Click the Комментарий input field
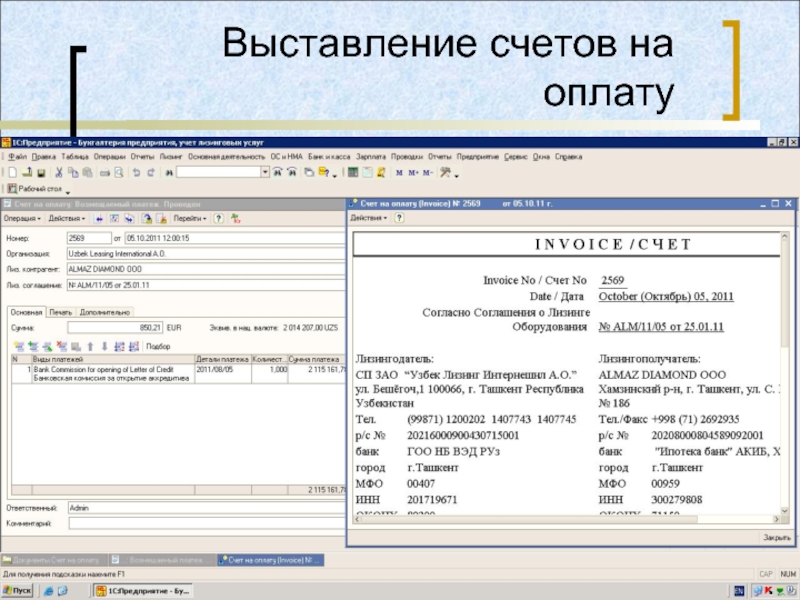Viewport: 800px width, 600px height. pos(207,523)
